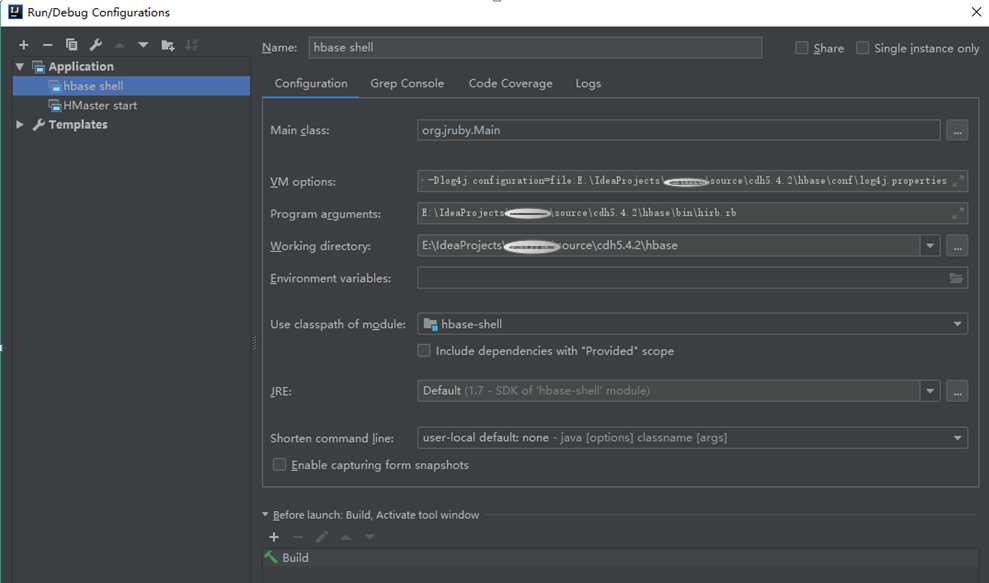989x583 pixels.
Task: Click the Application folder label
Action: pyautogui.click(x=81, y=66)
